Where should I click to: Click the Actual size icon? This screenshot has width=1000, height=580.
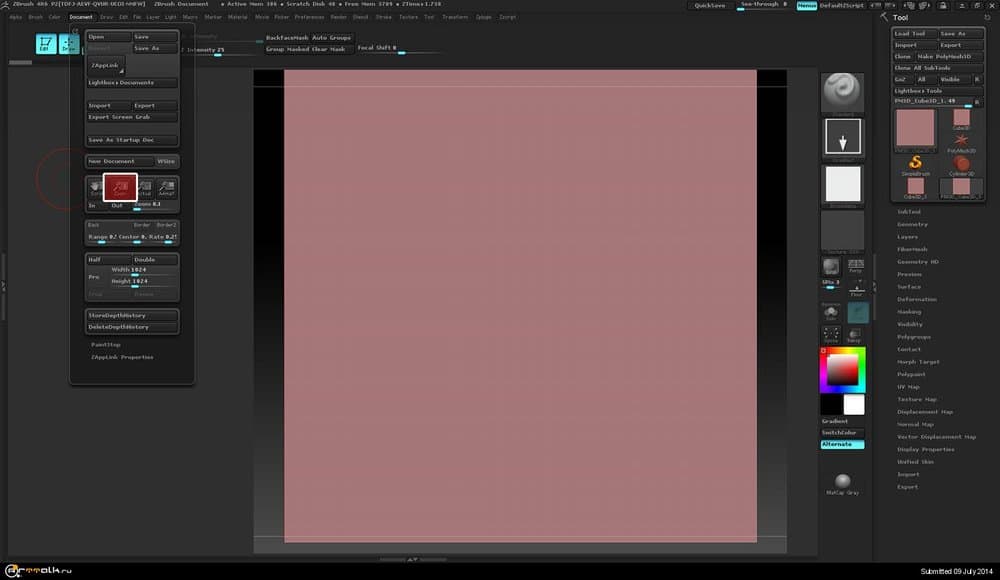pyautogui.click(x=145, y=188)
